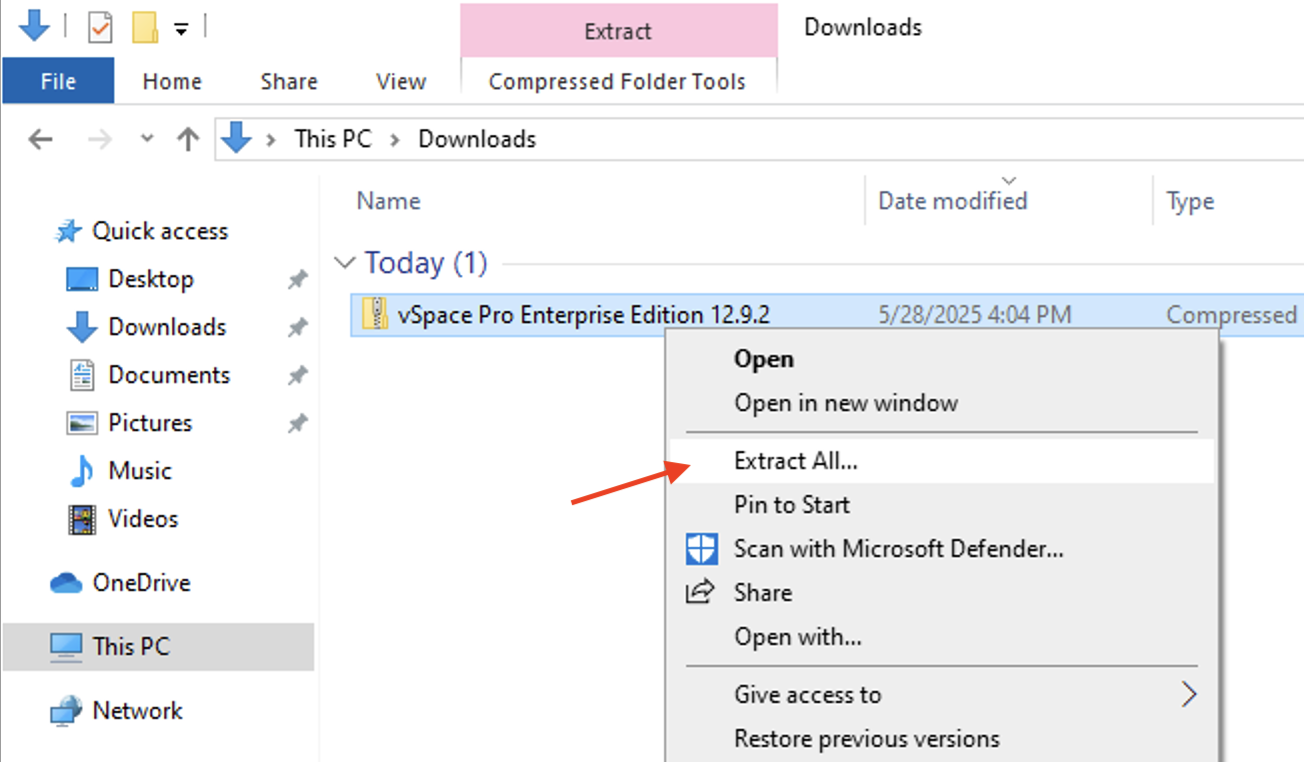
Task: Open OneDrive in the navigation pane
Action: pyautogui.click(x=141, y=583)
